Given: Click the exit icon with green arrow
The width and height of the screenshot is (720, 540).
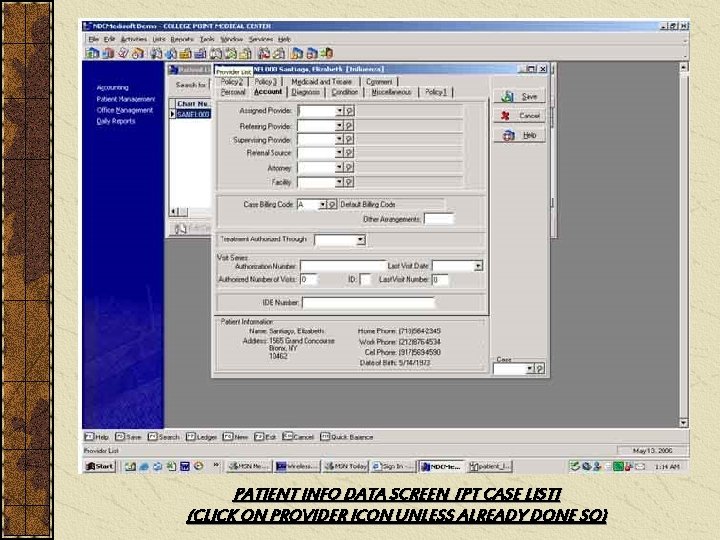Looking at the screenshot, I should (x=326, y=53).
